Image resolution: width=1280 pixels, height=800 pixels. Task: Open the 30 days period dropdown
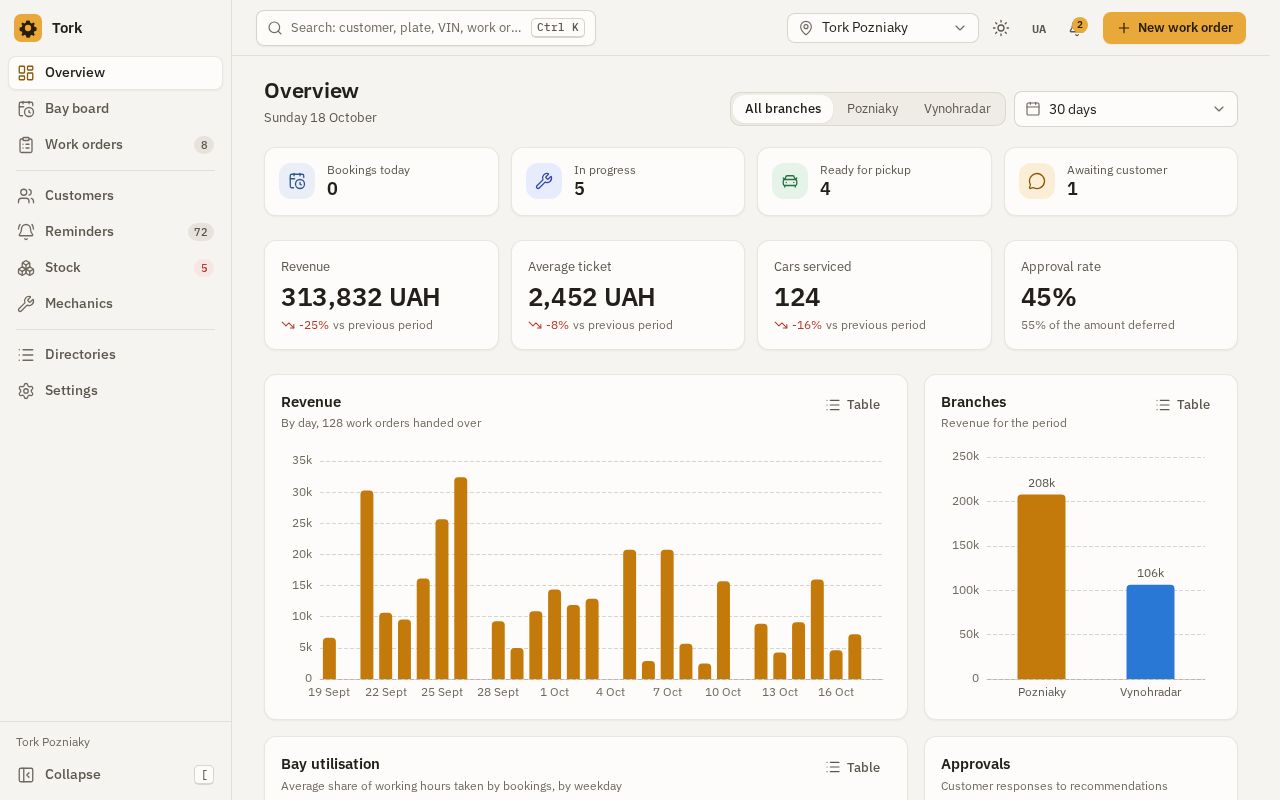click(1126, 109)
